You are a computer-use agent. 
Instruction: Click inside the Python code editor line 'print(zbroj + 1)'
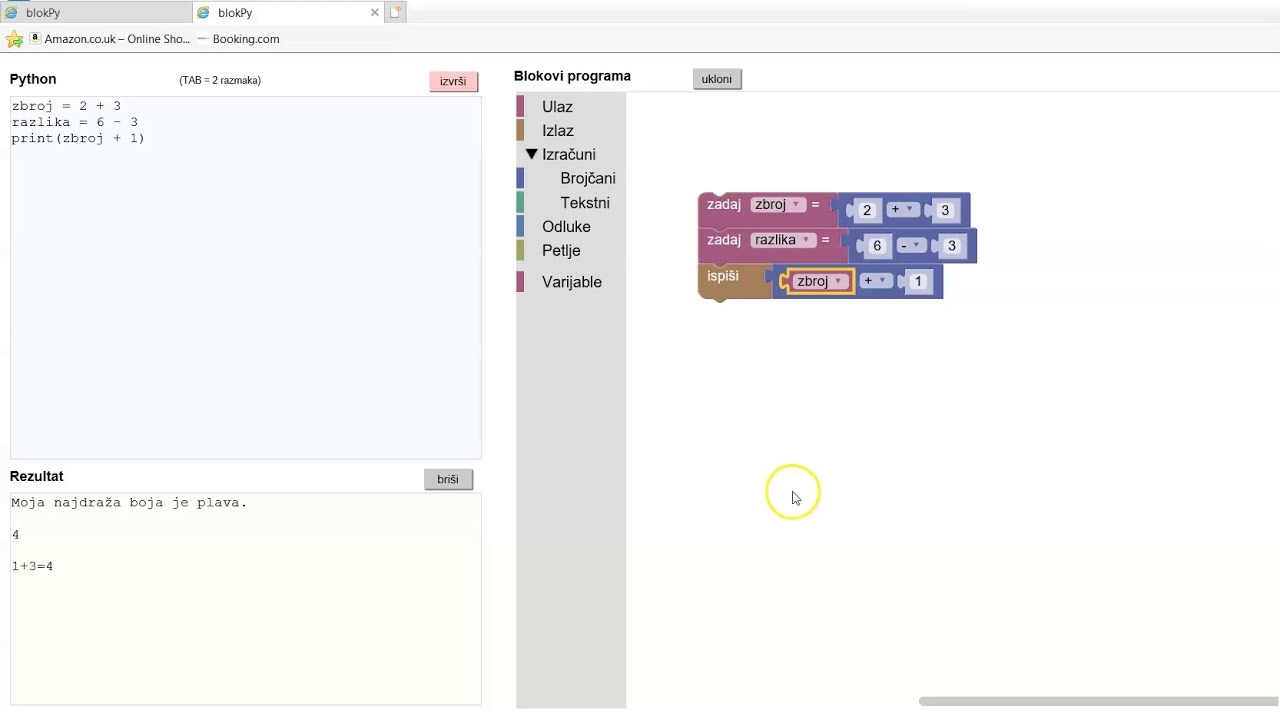tap(78, 139)
